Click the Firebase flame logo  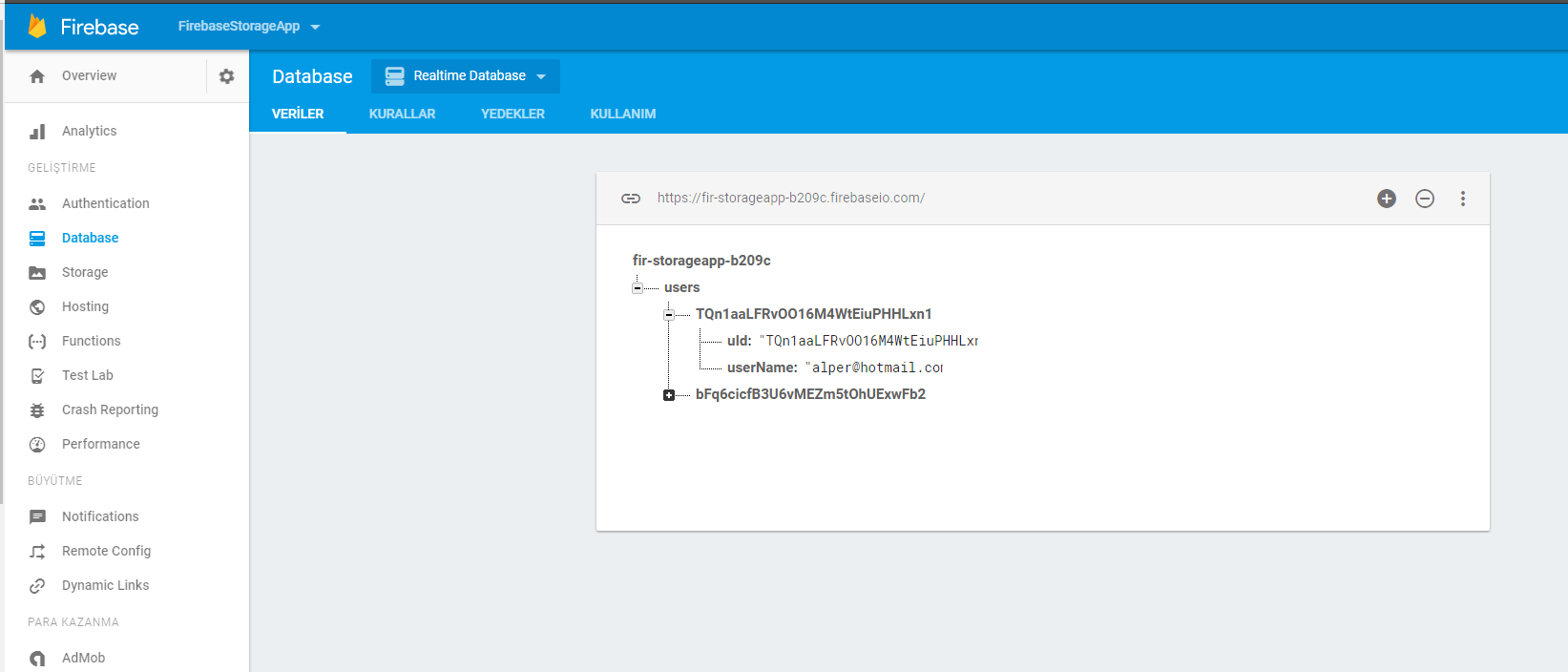pos(37,27)
